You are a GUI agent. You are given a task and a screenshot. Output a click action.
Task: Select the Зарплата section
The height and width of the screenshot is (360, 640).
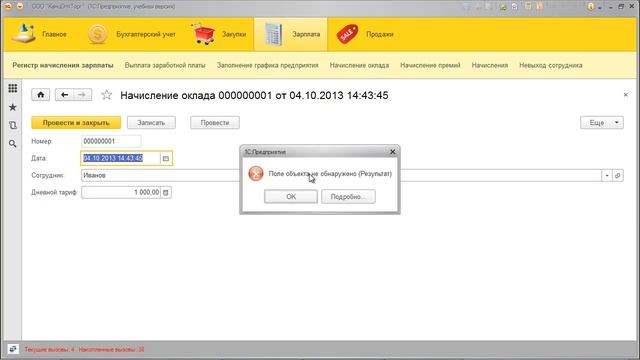291,34
